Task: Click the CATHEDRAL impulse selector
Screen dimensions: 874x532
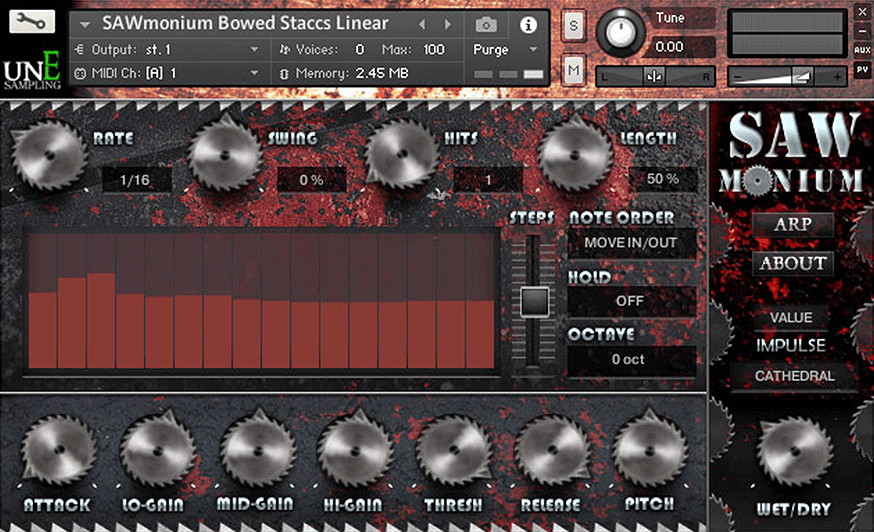Action: click(794, 376)
